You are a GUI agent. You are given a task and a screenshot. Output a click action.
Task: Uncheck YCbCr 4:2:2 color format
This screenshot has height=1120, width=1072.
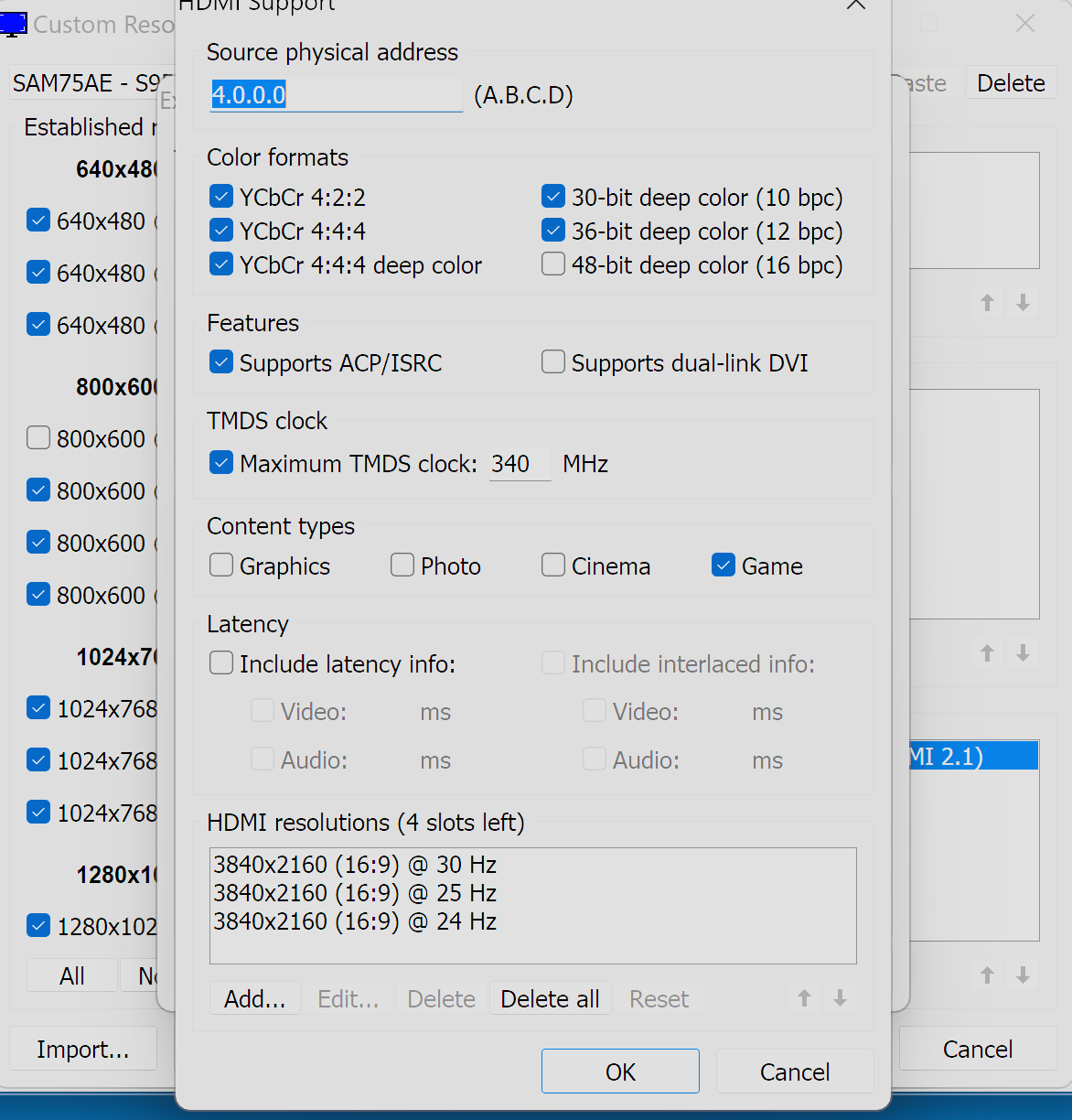coord(221,197)
